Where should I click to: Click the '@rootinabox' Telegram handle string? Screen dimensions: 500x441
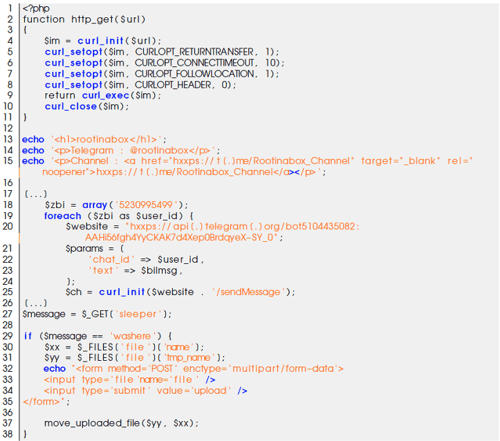[159, 150]
